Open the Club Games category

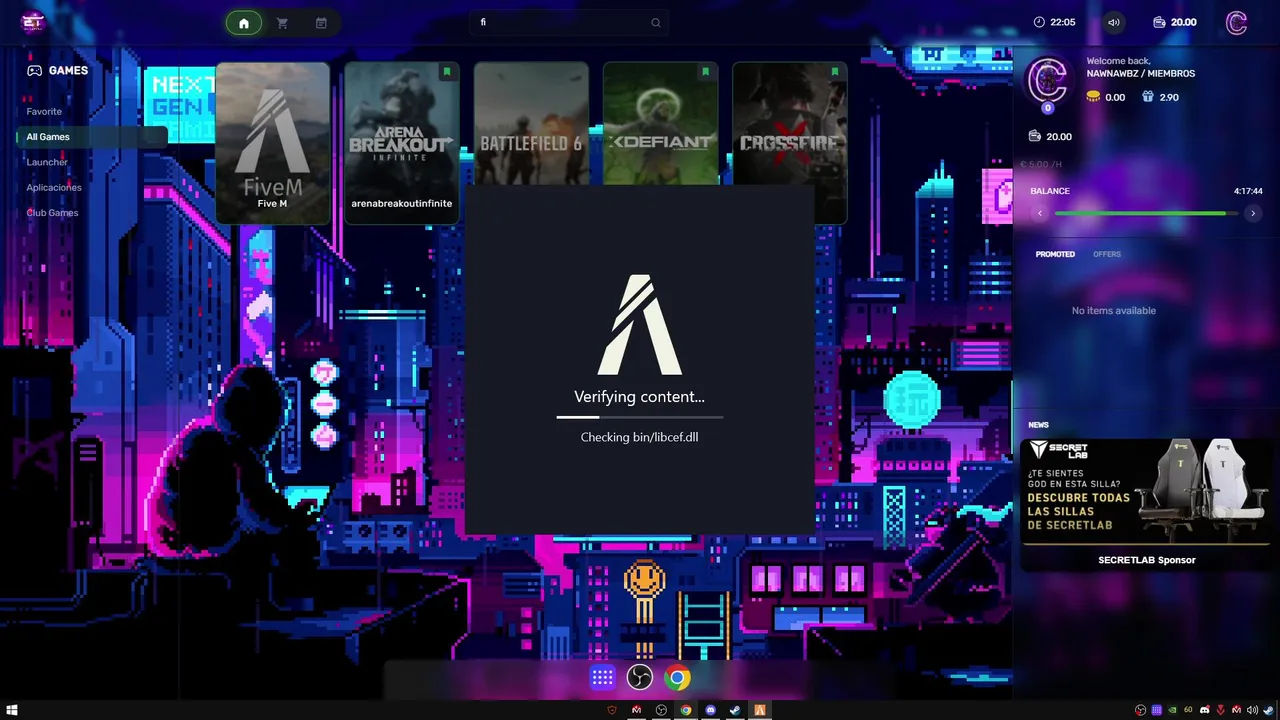(52, 212)
